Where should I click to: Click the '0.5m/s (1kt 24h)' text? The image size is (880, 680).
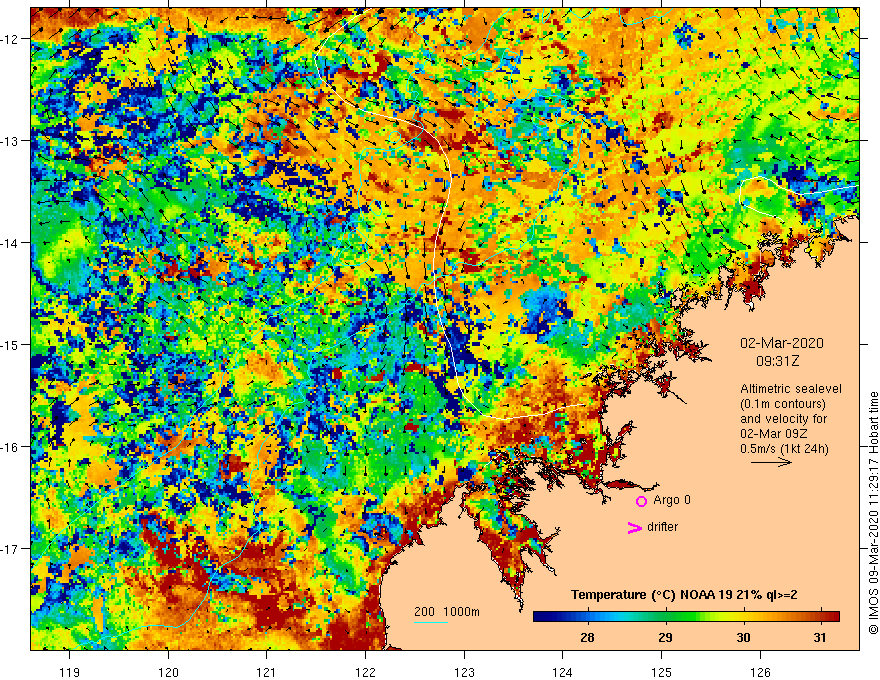click(x=784, y=449)
